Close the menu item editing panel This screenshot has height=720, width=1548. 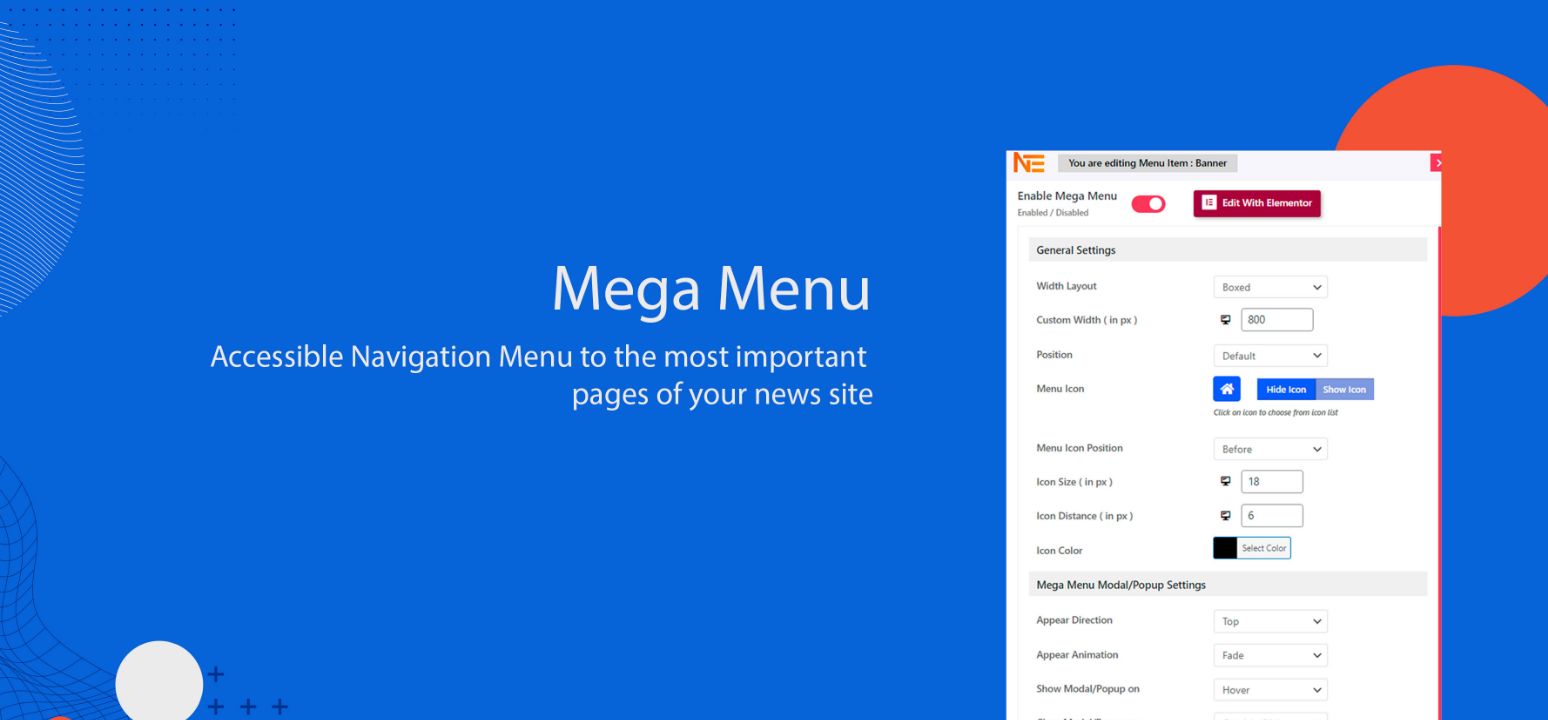click(1437, 163)
